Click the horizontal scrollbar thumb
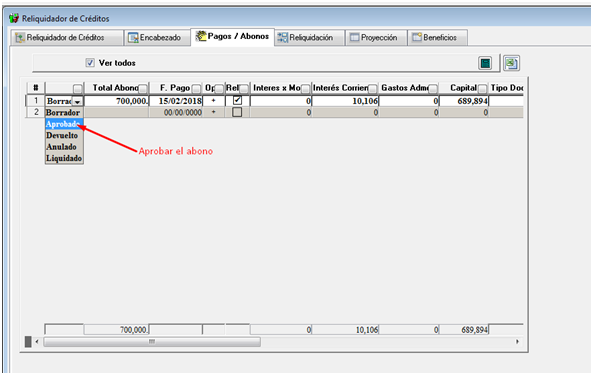593x375 pixels. click(152, 342)
